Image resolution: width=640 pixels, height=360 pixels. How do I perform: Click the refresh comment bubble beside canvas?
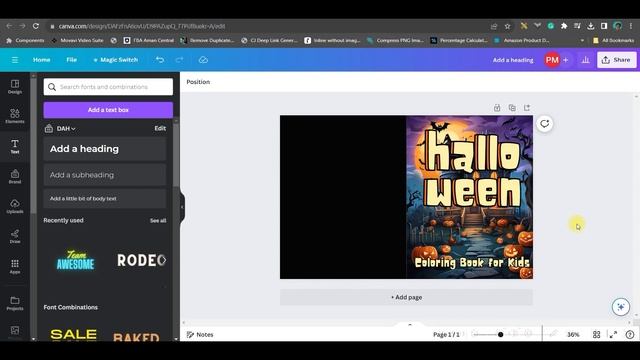pos(544,124)
